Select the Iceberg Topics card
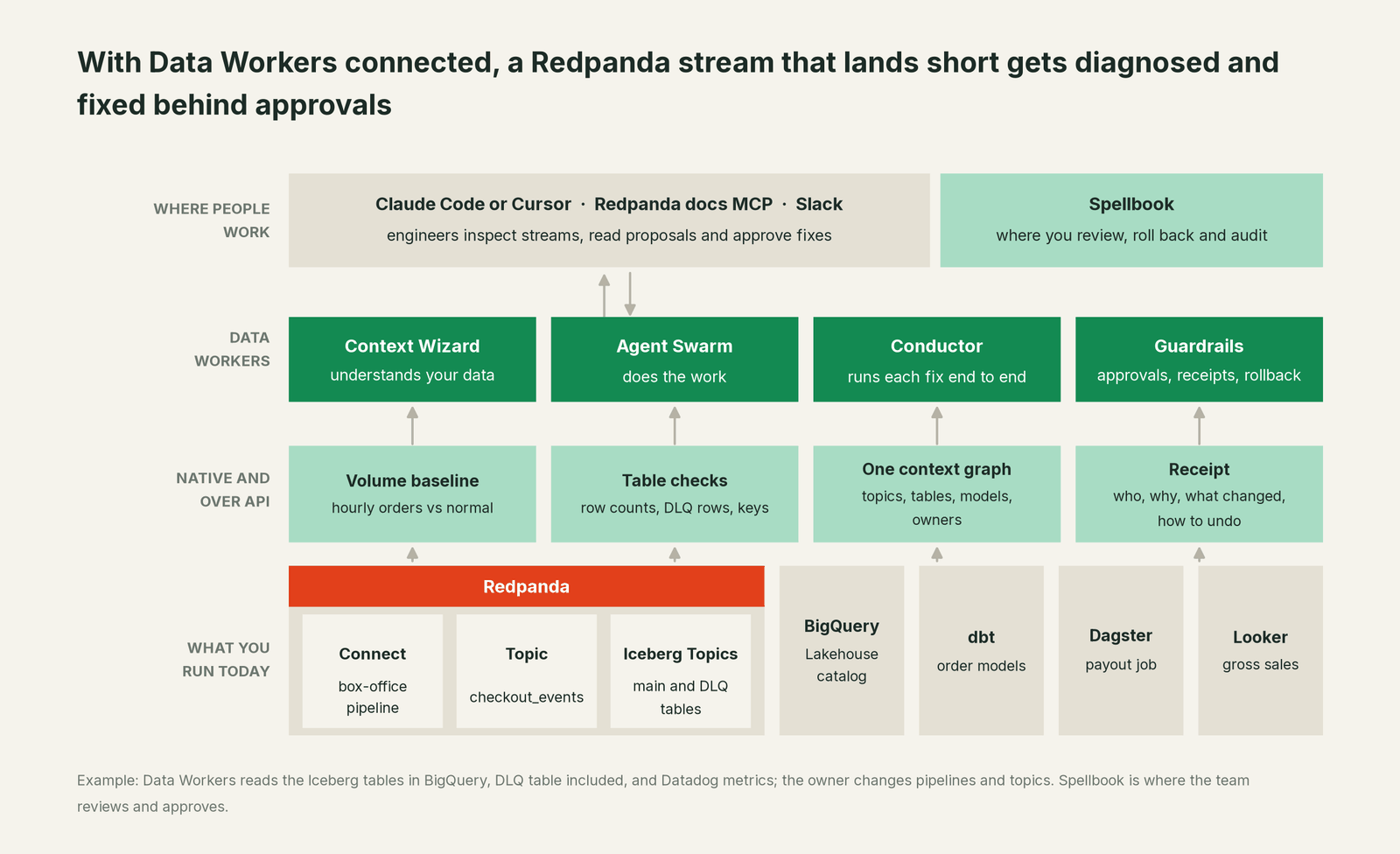1400x854 pixels. (x=681, y=671)
